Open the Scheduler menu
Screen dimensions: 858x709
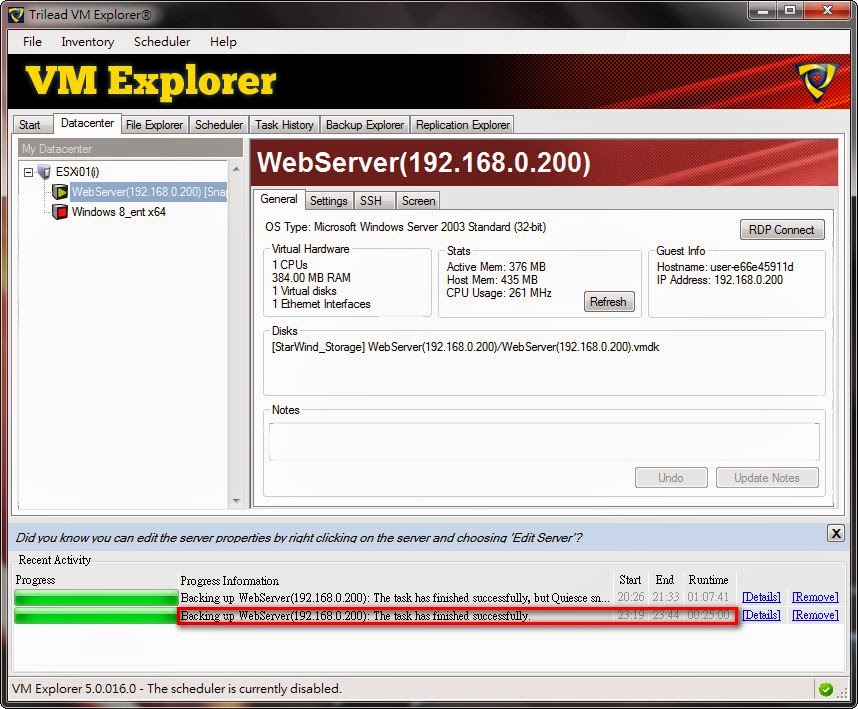click(x=162, y=42)
